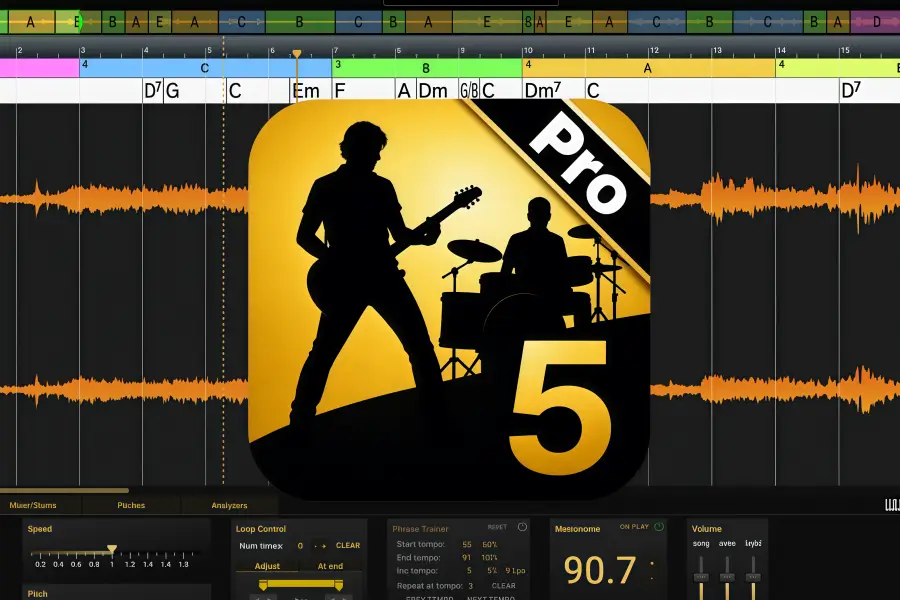The height and width of the screenshot is (600, 900).
Task: Click the Repeat at tempo value 3
Action: (471, 586)
